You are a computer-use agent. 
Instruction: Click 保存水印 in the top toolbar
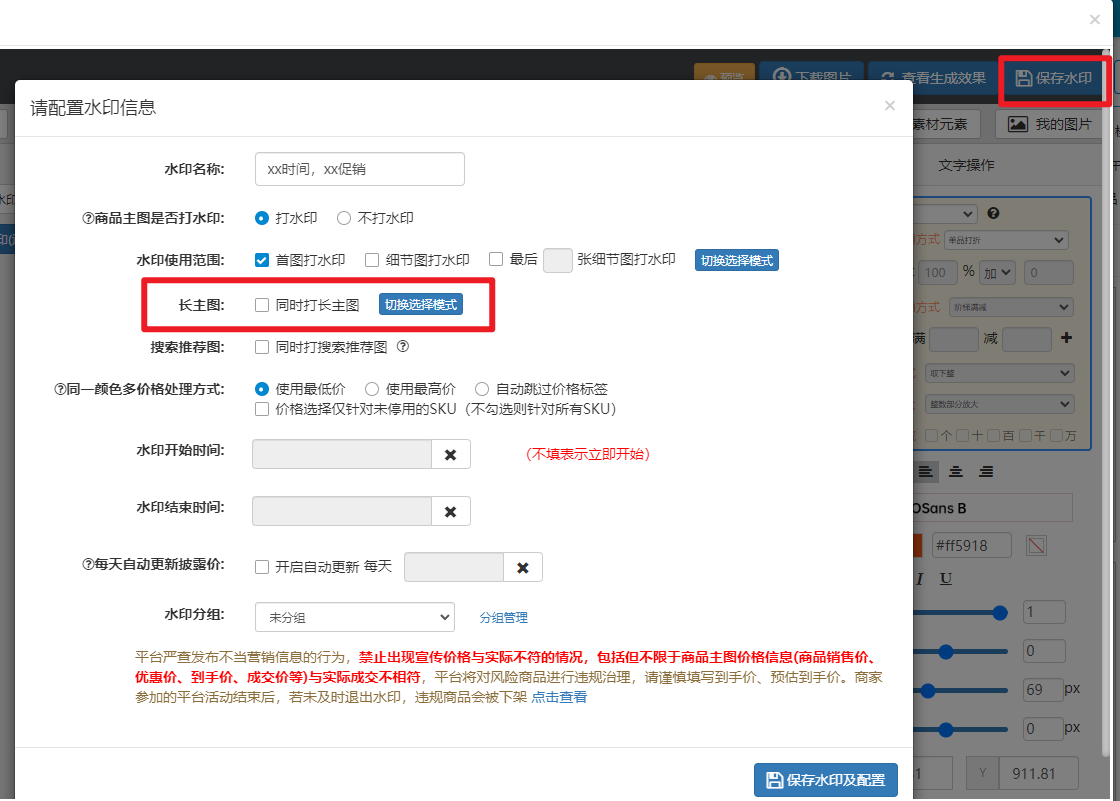point(1054,78)
